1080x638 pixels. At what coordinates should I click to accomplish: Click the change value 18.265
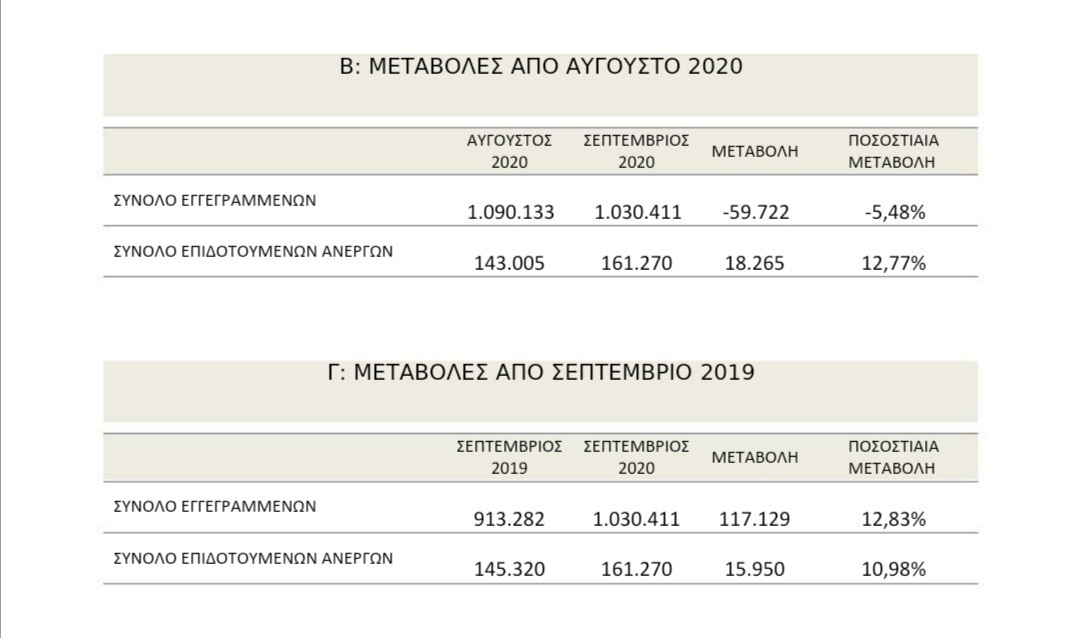click(755, 264)
